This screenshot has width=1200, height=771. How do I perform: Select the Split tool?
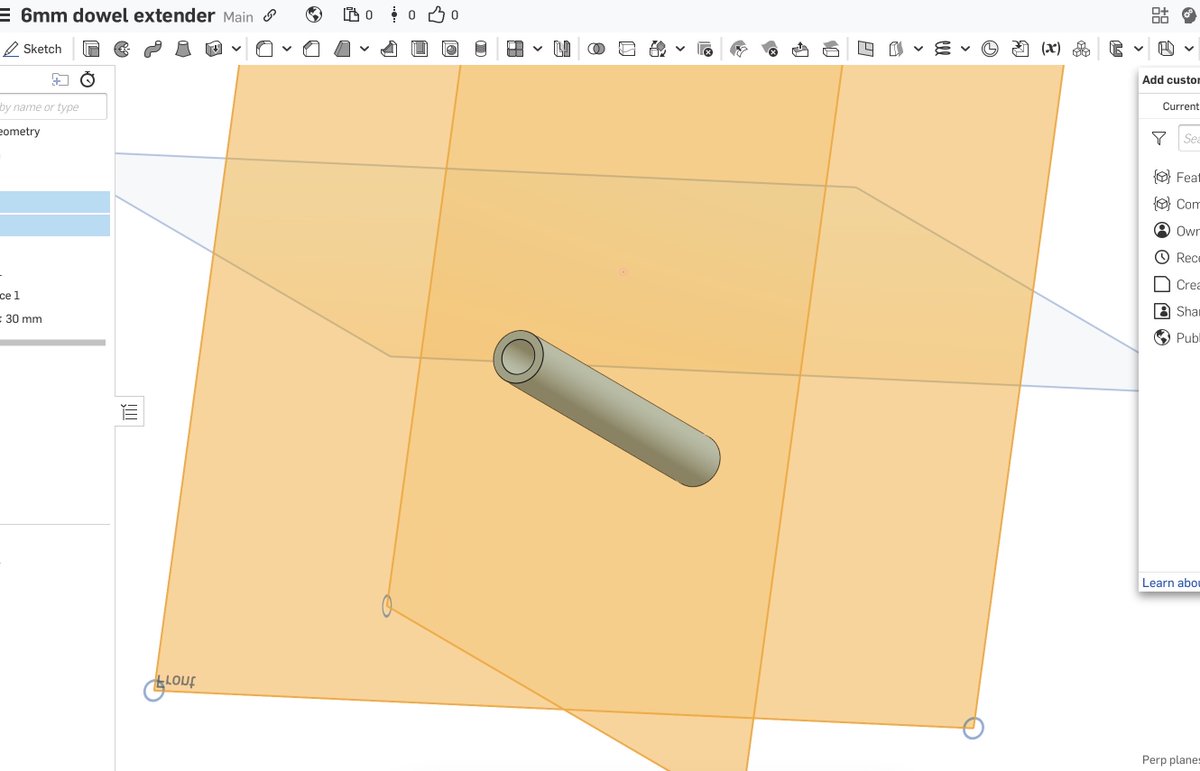pos(627,48)
